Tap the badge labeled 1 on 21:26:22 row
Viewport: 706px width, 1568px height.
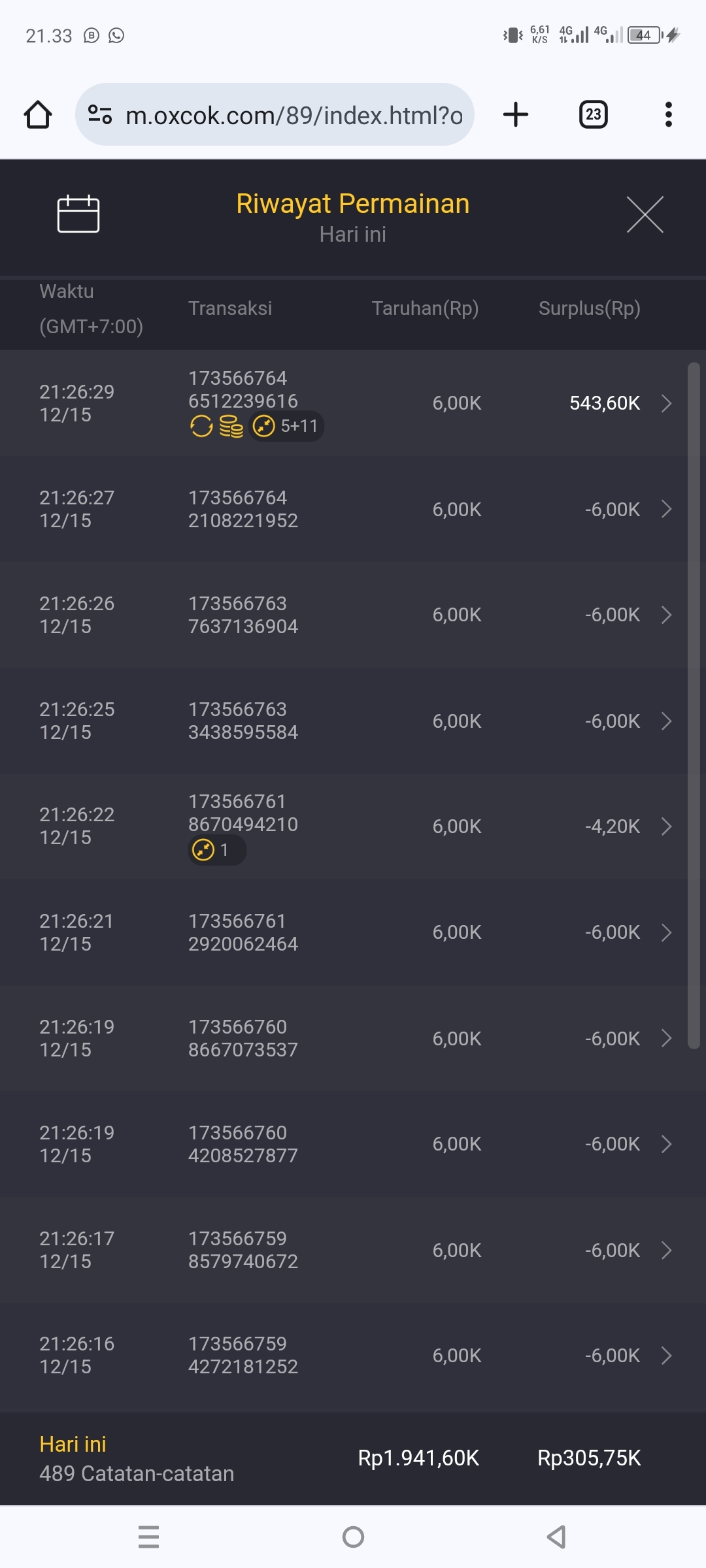pyautogui.click(x=216, y=850)
